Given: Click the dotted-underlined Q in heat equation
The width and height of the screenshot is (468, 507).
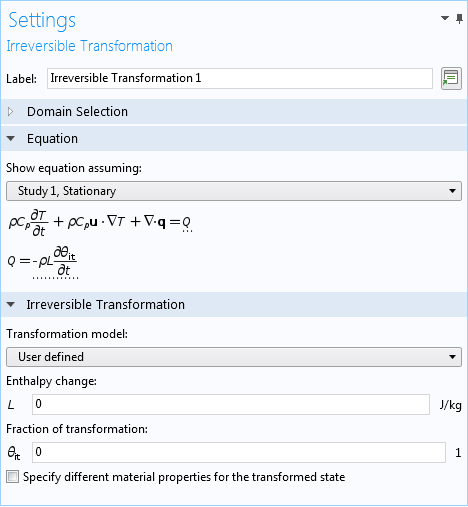Looking at the screenshot, I should point(187,223).
